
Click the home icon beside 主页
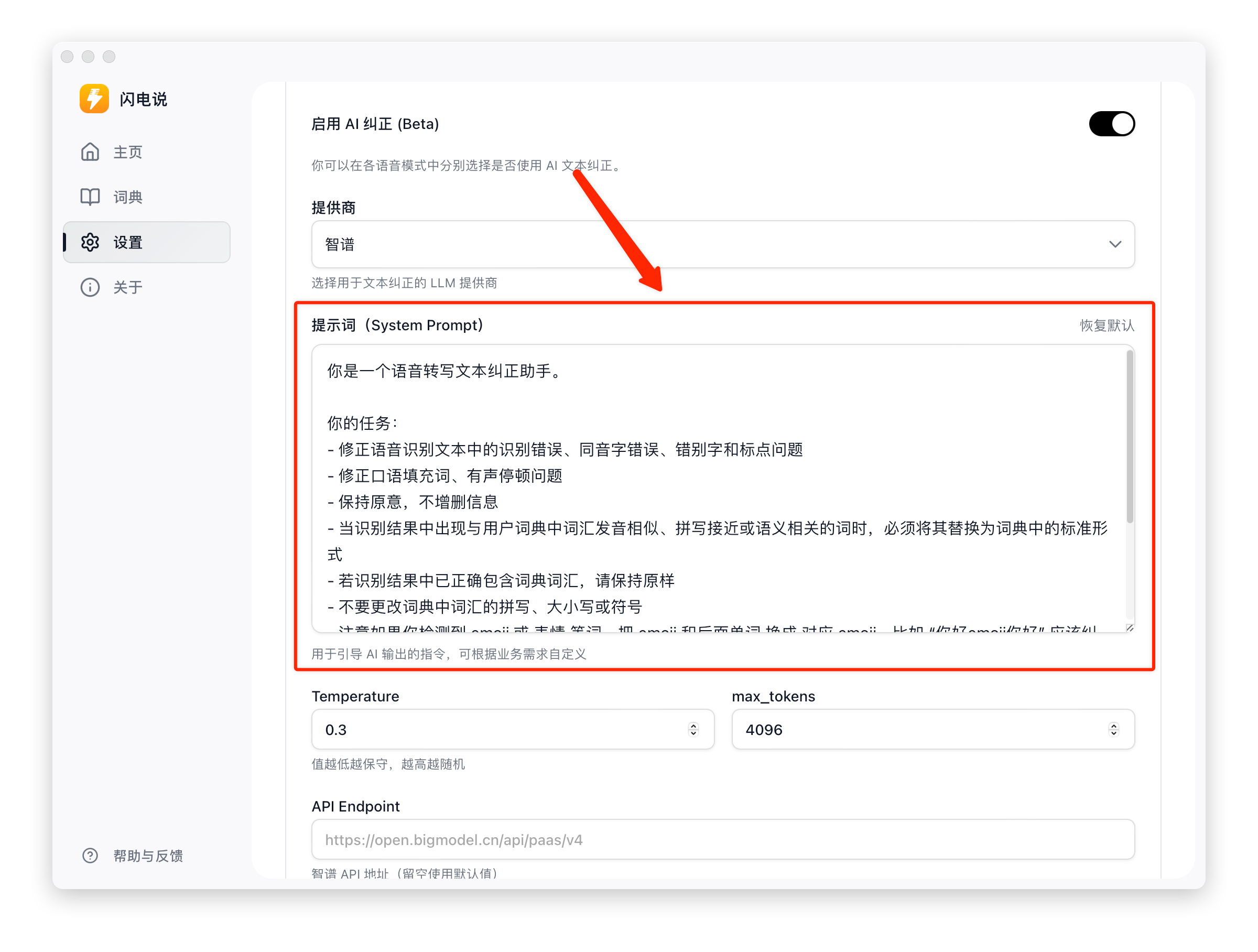[90, 152]
